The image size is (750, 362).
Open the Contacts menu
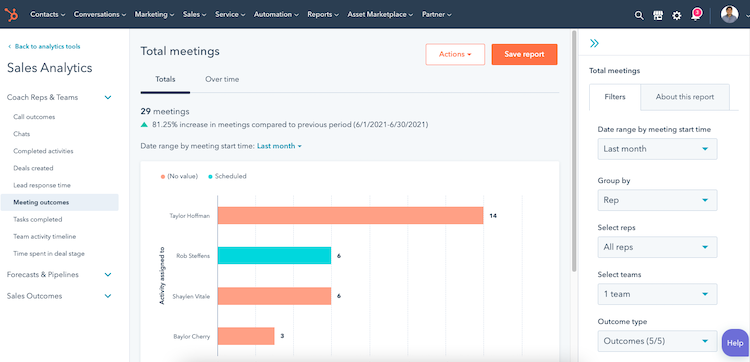click(x=48, y=14)
